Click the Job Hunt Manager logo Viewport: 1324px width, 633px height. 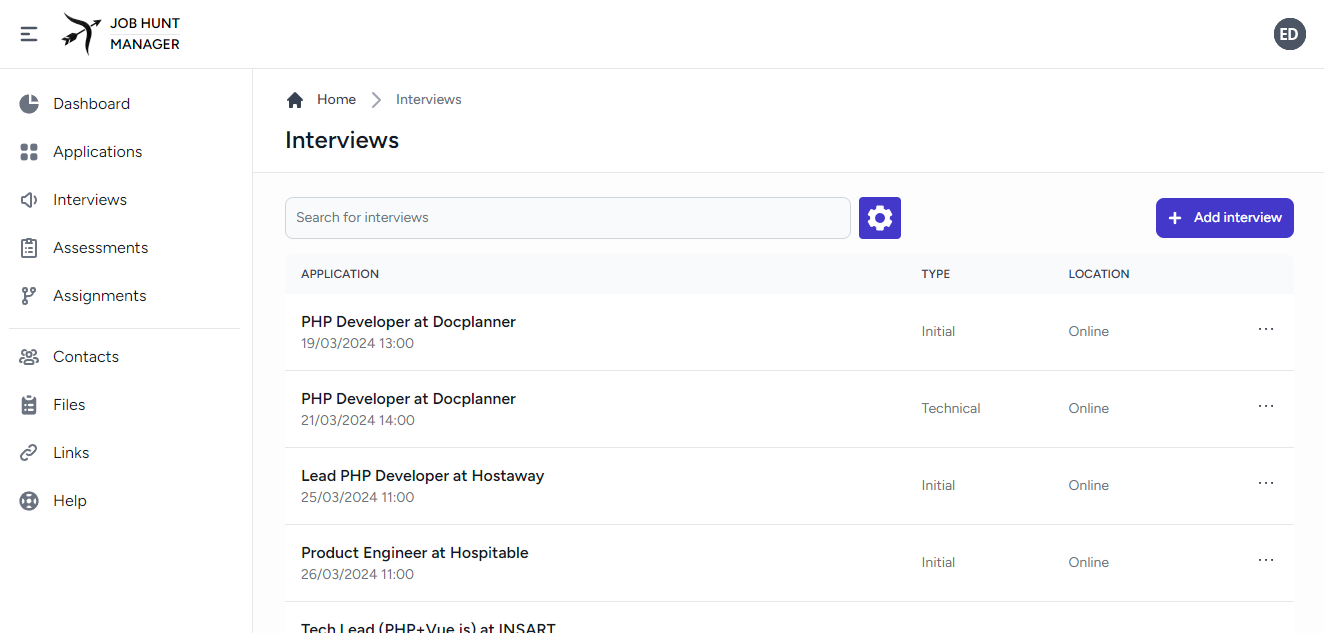click(x=121, y=34)
